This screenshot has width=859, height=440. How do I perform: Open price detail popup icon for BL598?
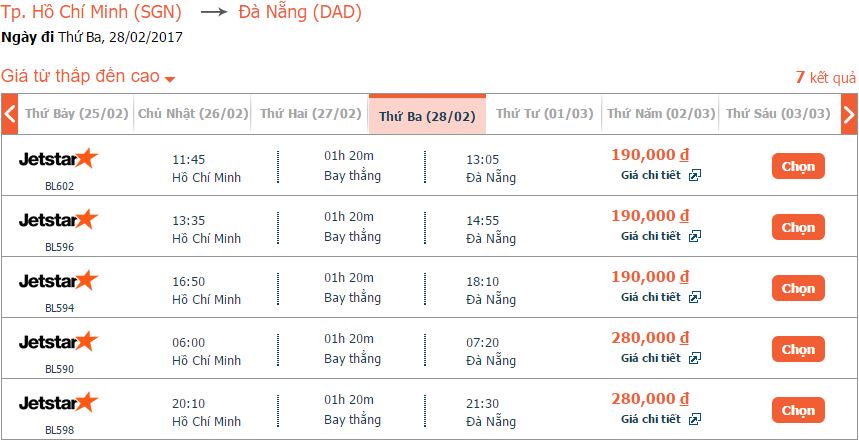[695, 419]
